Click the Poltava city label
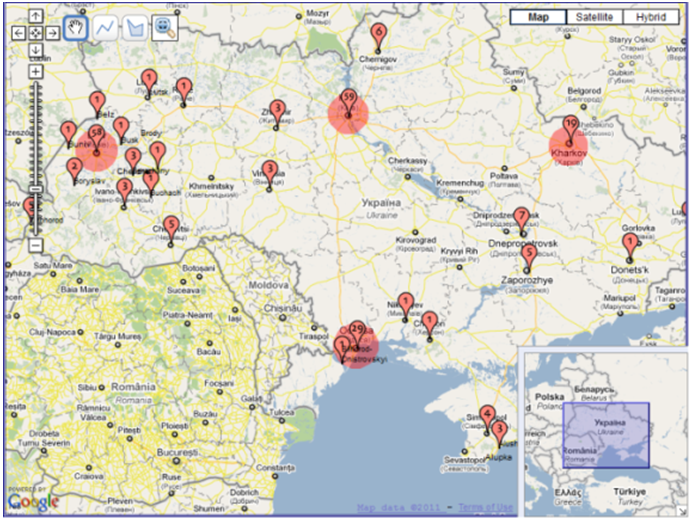Image resolution: width=692 pixels, height=521 pixels. (x=504, y=176)
